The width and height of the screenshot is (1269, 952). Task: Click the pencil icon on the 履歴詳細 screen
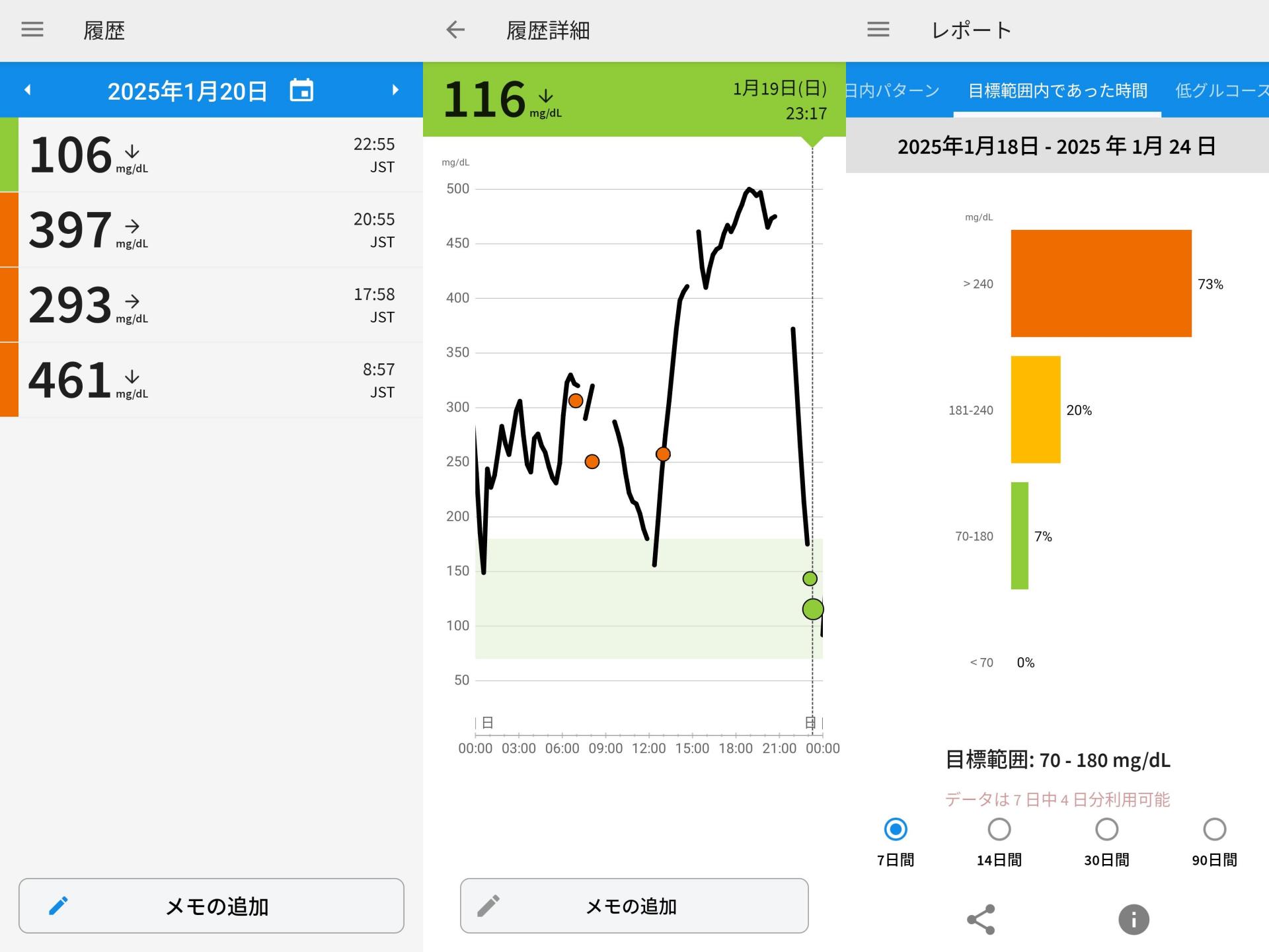[x=489, y=906]
